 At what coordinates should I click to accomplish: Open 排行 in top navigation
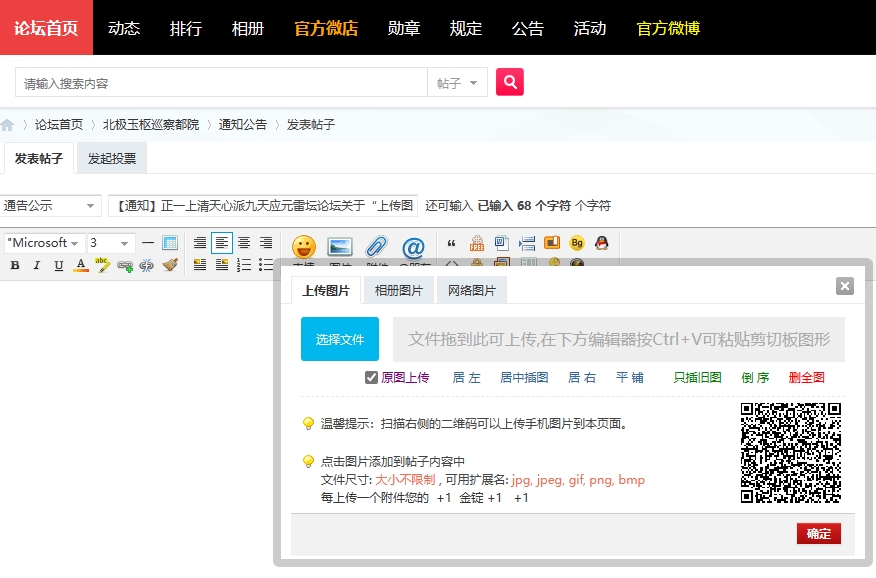[x=185, y=28]
